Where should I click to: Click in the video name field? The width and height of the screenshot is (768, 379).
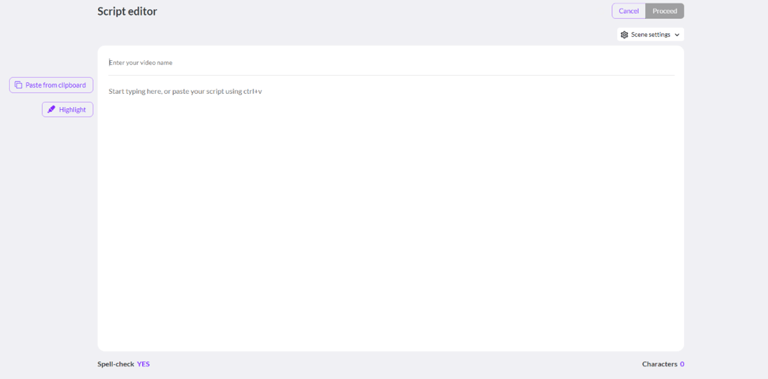[x=391, y=63]
